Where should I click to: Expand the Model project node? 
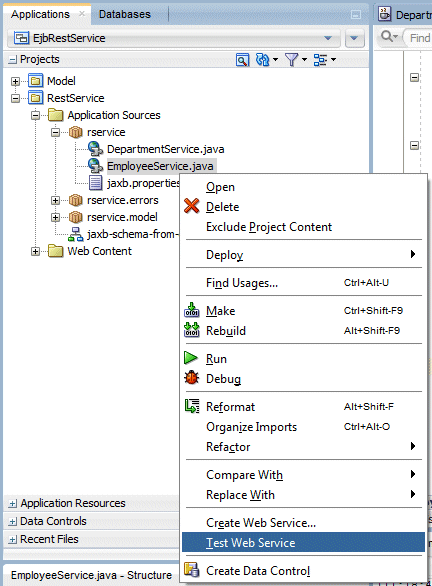(15, 81)
